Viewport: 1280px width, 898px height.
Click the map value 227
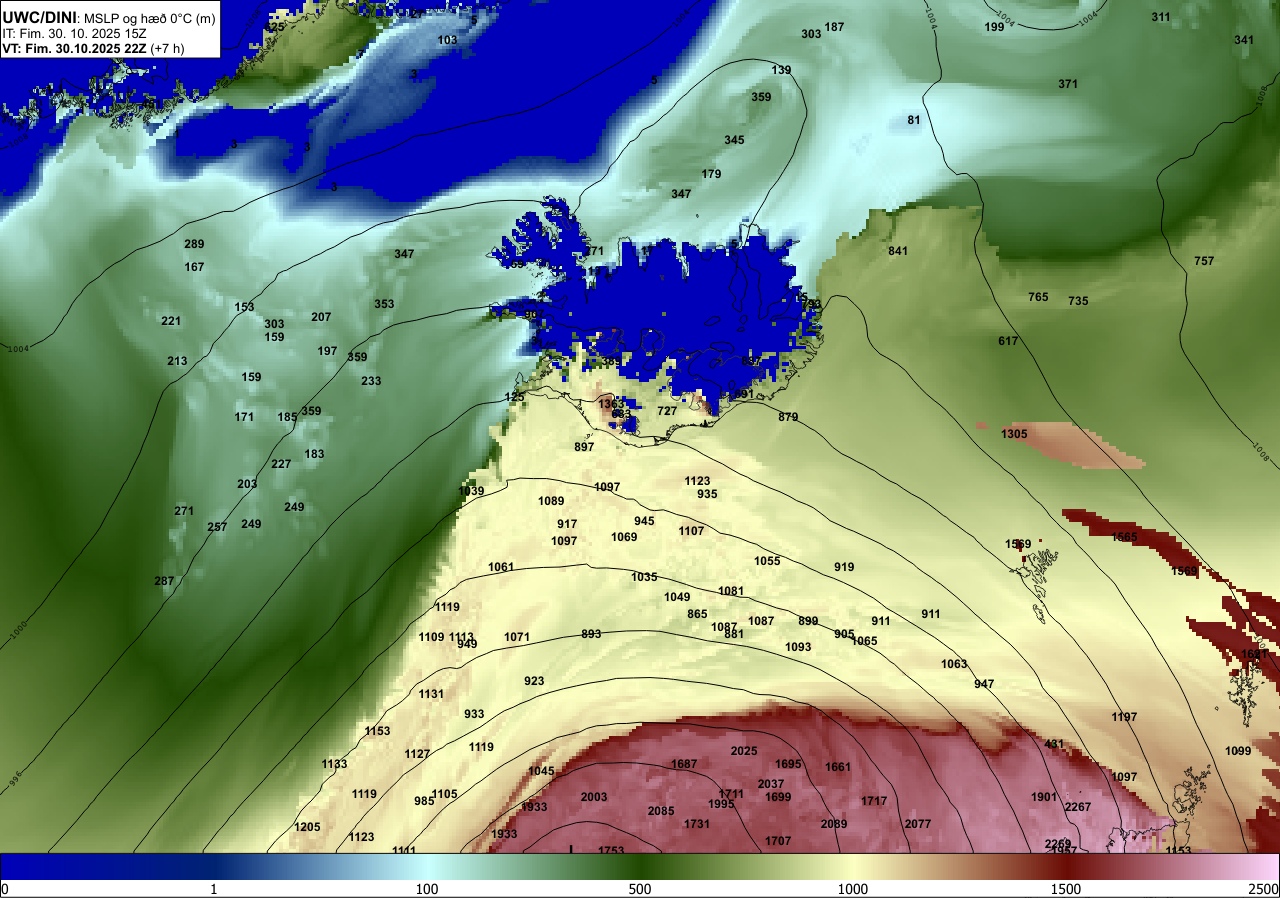[281, 464]
